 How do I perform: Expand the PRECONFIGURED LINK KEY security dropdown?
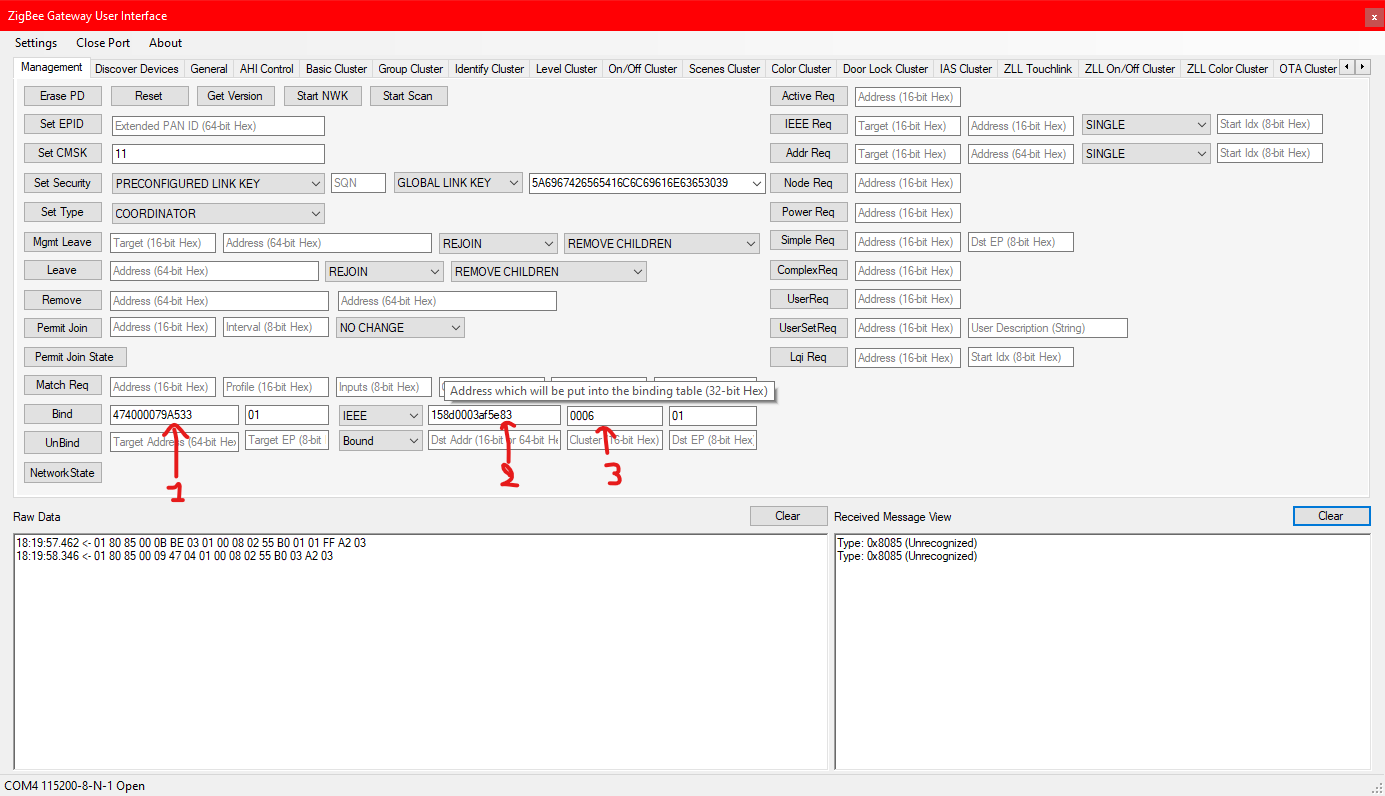coord(316,184)
